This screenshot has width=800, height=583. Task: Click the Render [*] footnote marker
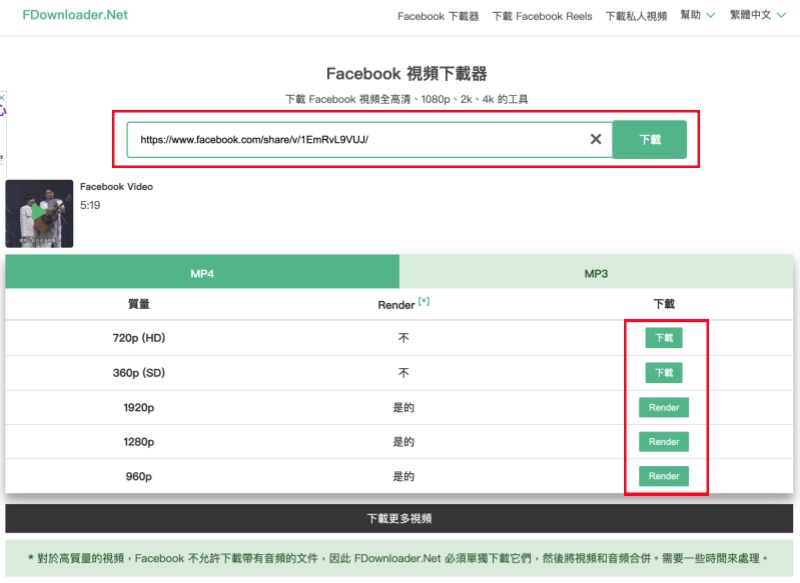423,301
